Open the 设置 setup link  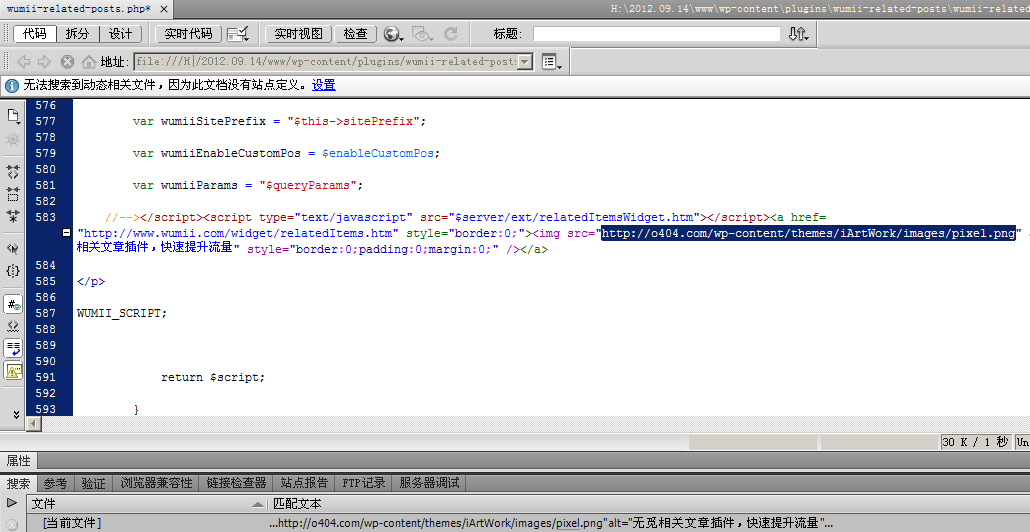click(323, 85)
